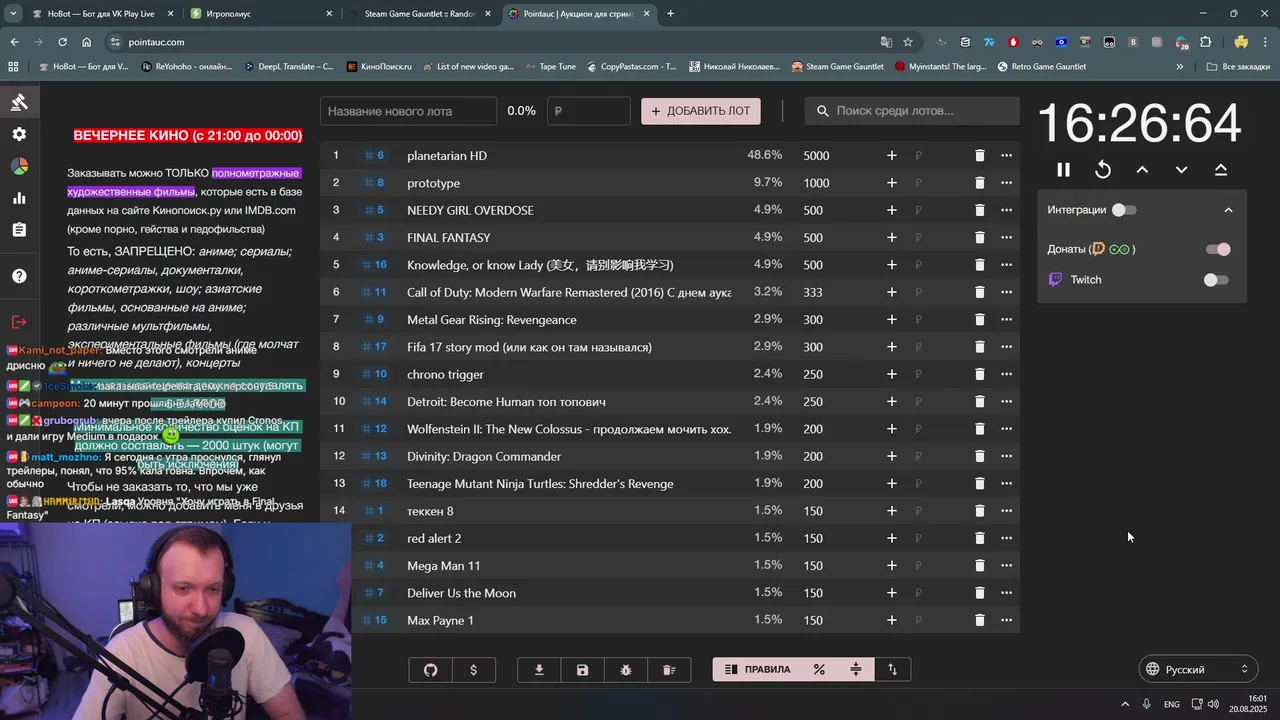Viewport: 1280px width, 720px height.
Task: Open a new browser tab
Action: point(670,14)
